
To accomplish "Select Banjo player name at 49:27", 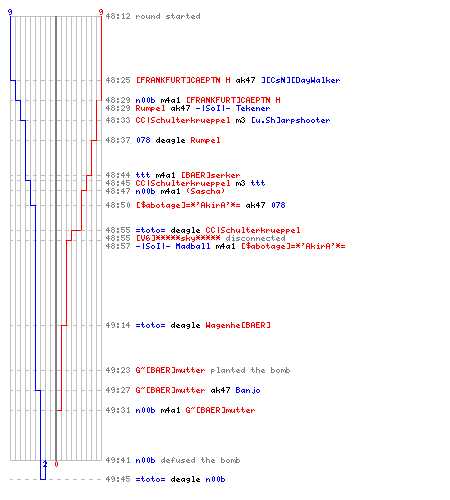I will 248,390.
